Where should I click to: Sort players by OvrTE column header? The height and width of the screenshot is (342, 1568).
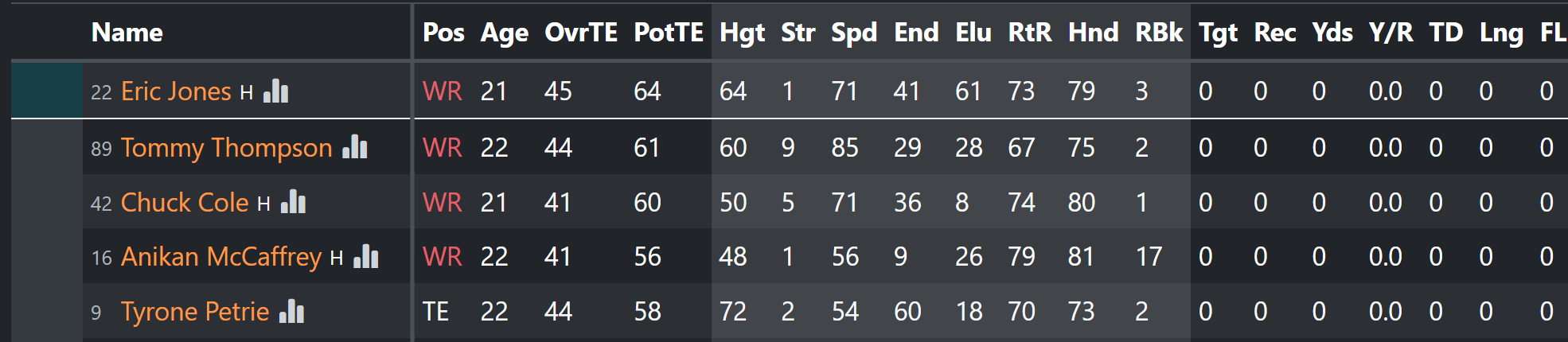(x=581, y=32)
